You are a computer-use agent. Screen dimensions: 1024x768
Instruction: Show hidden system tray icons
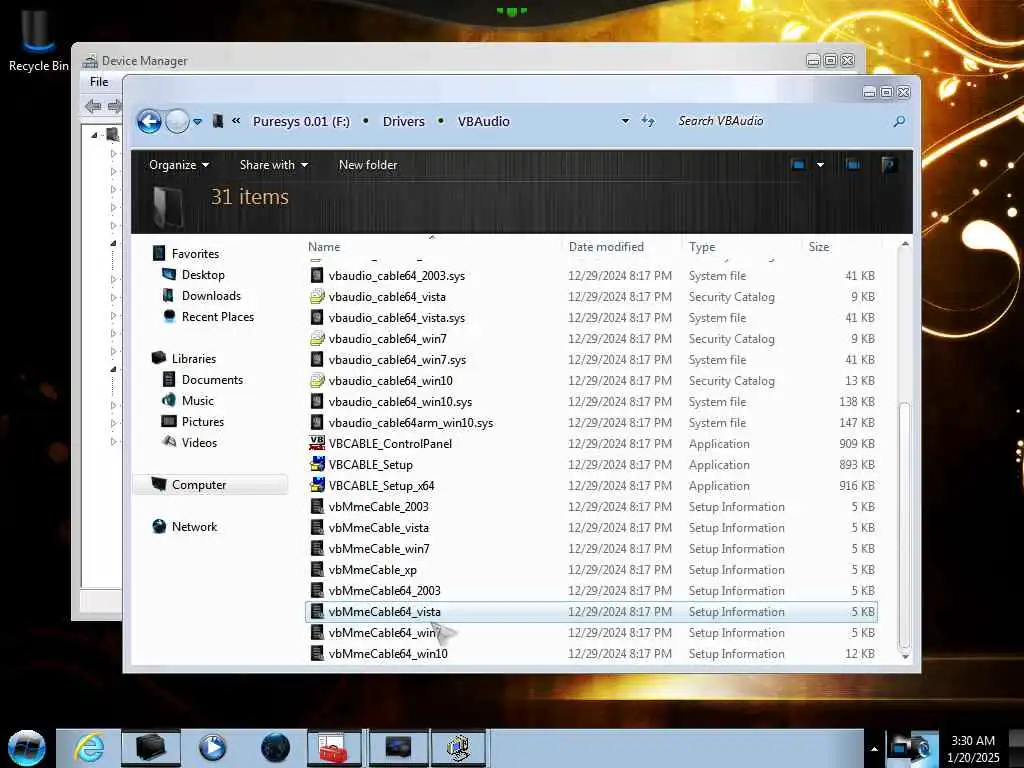[x=874, y=749]
